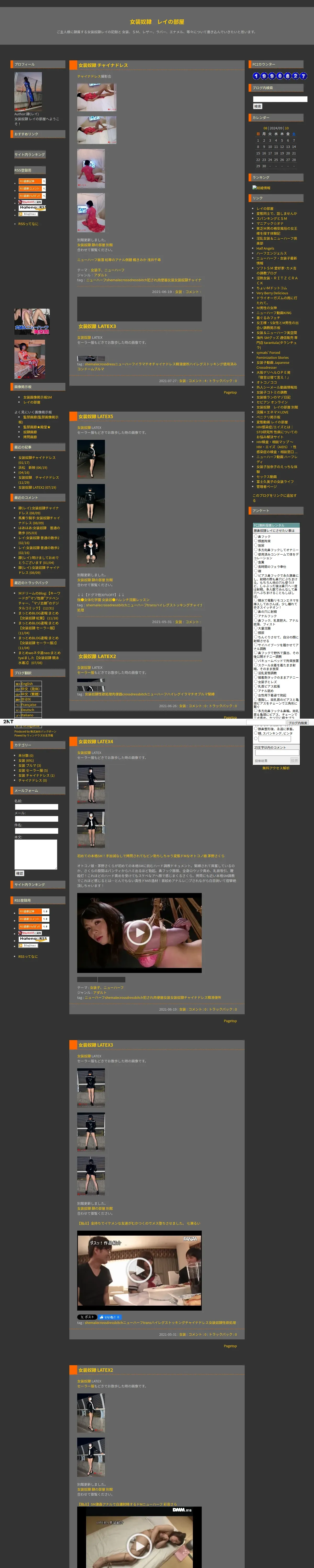
Task: Click the 確認 button in mail form
Action: (x=20, y=873)
